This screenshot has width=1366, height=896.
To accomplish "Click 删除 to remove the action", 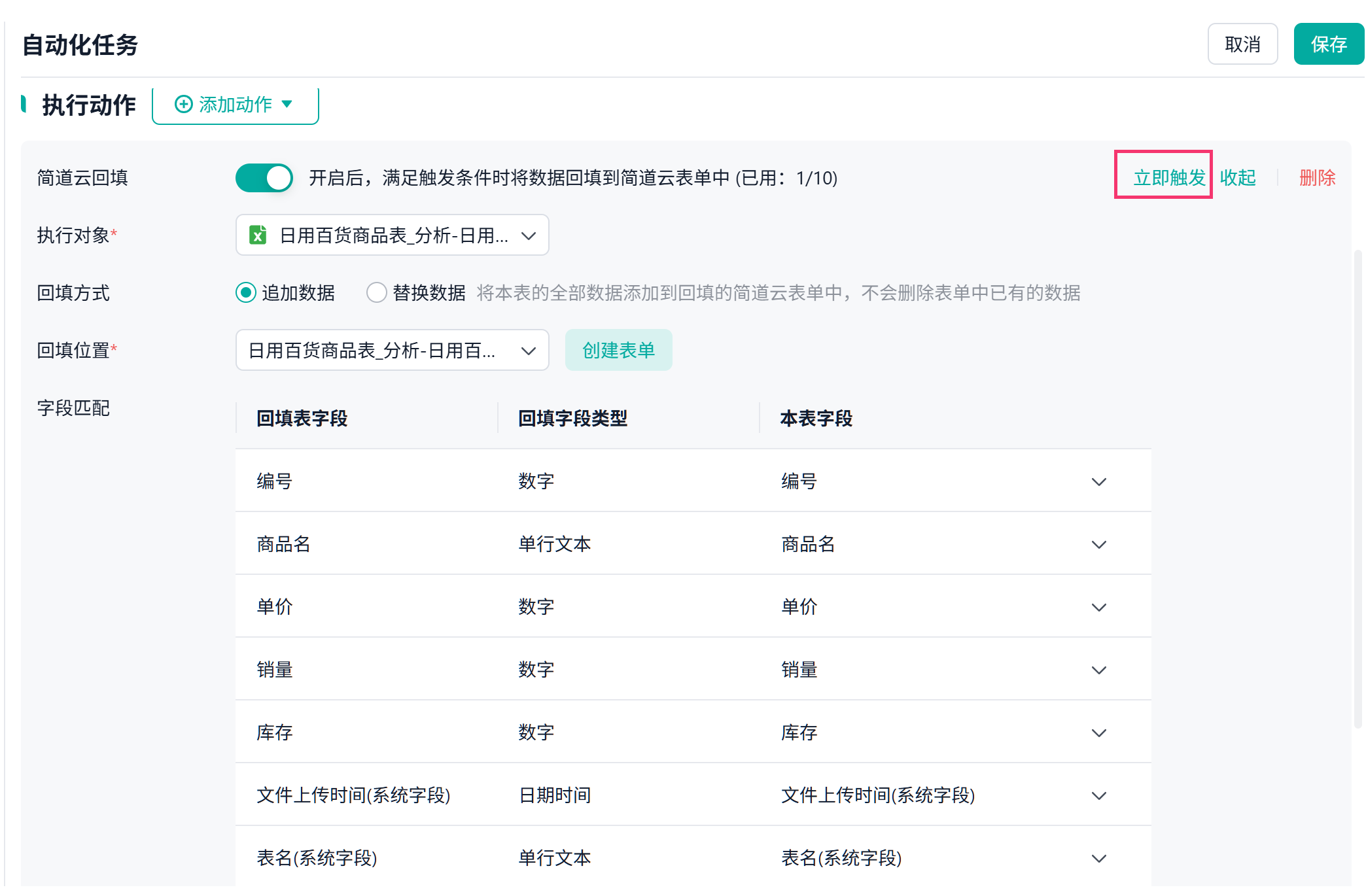I will click(x=1317, y=177).
